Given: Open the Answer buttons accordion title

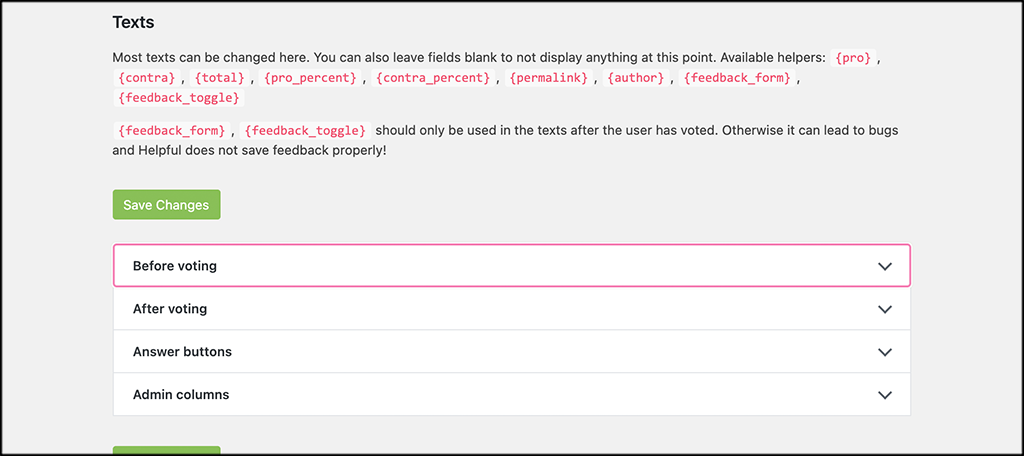Looking at the screenshot, I should 182,351.
